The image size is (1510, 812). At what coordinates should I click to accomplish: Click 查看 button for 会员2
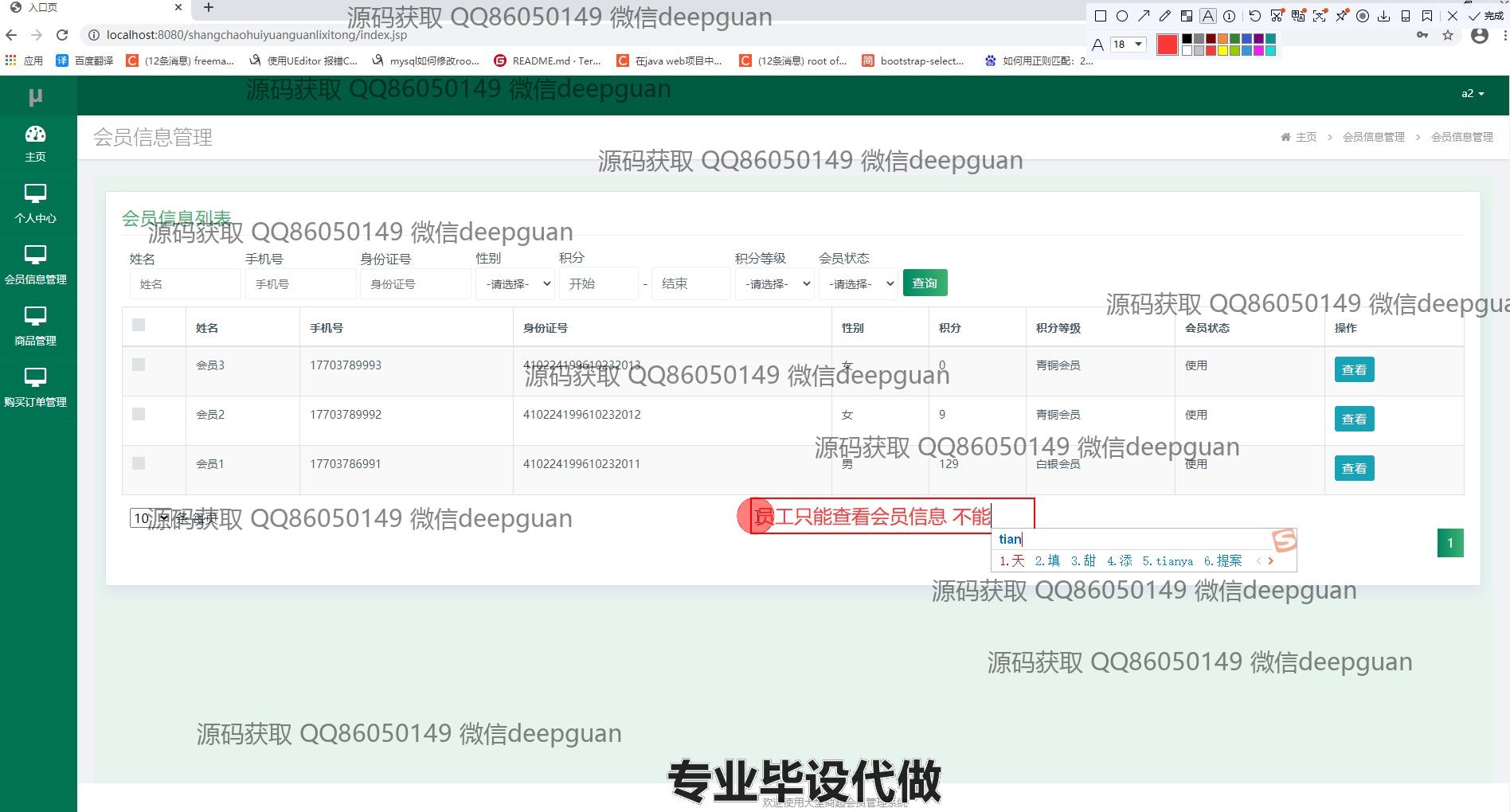pos(1354,419)
